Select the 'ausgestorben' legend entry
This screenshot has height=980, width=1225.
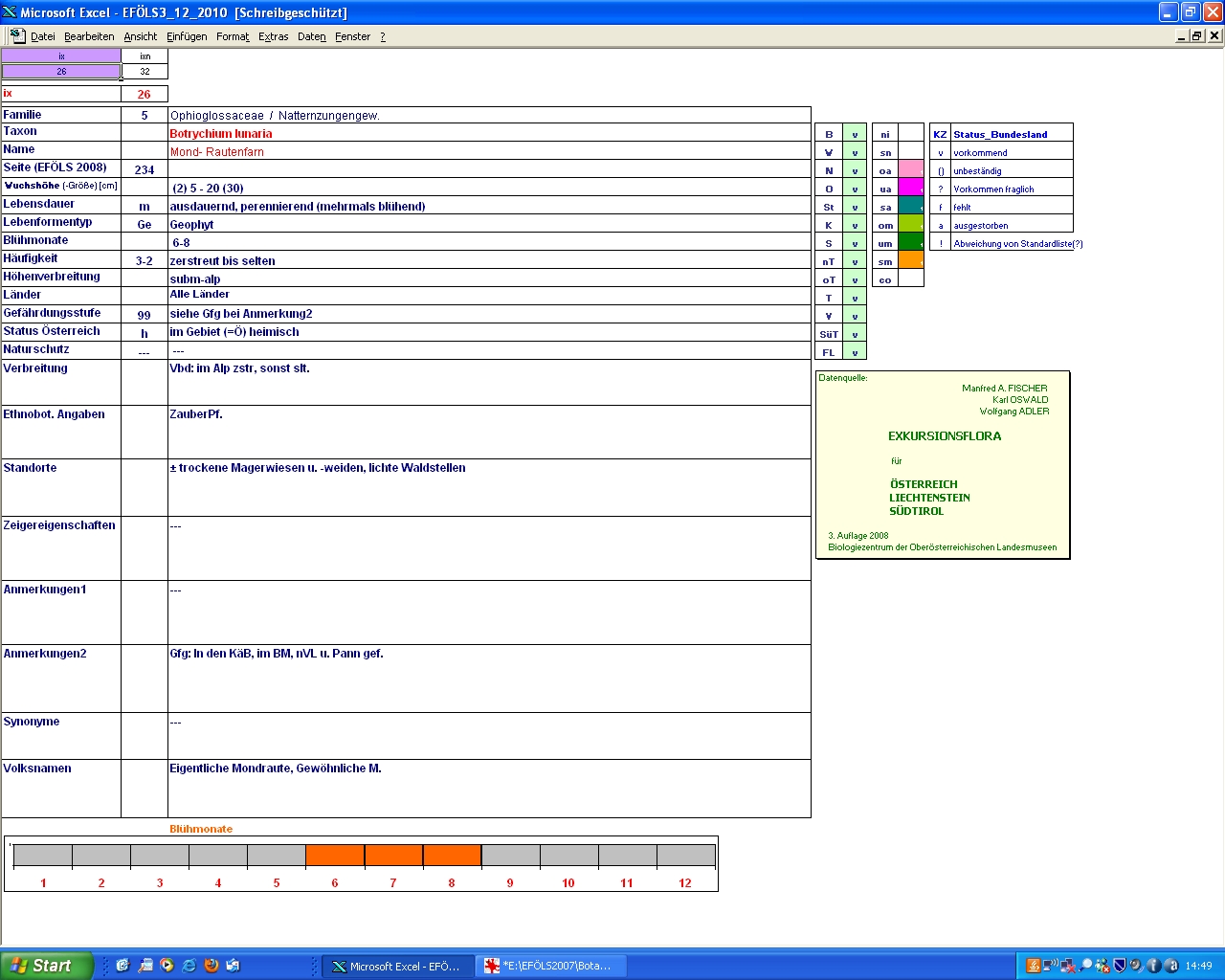click(x=1012, y=225)
